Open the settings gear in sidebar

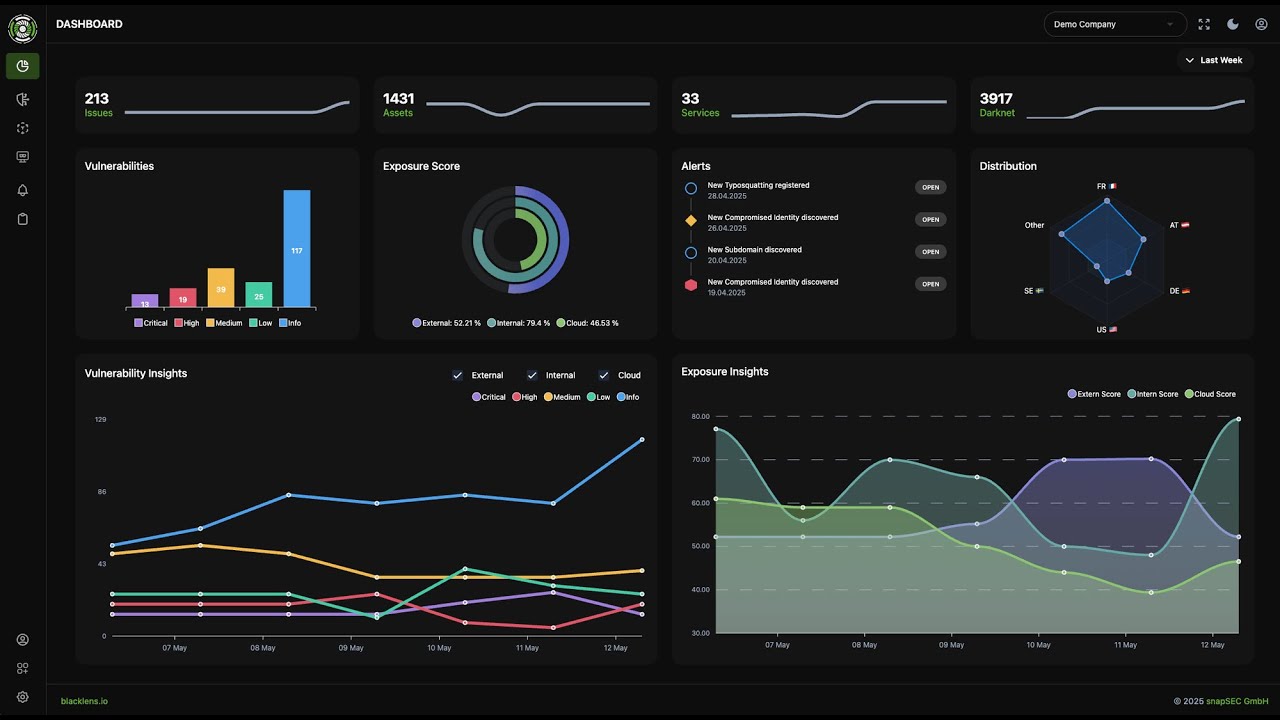pos(23,697)
